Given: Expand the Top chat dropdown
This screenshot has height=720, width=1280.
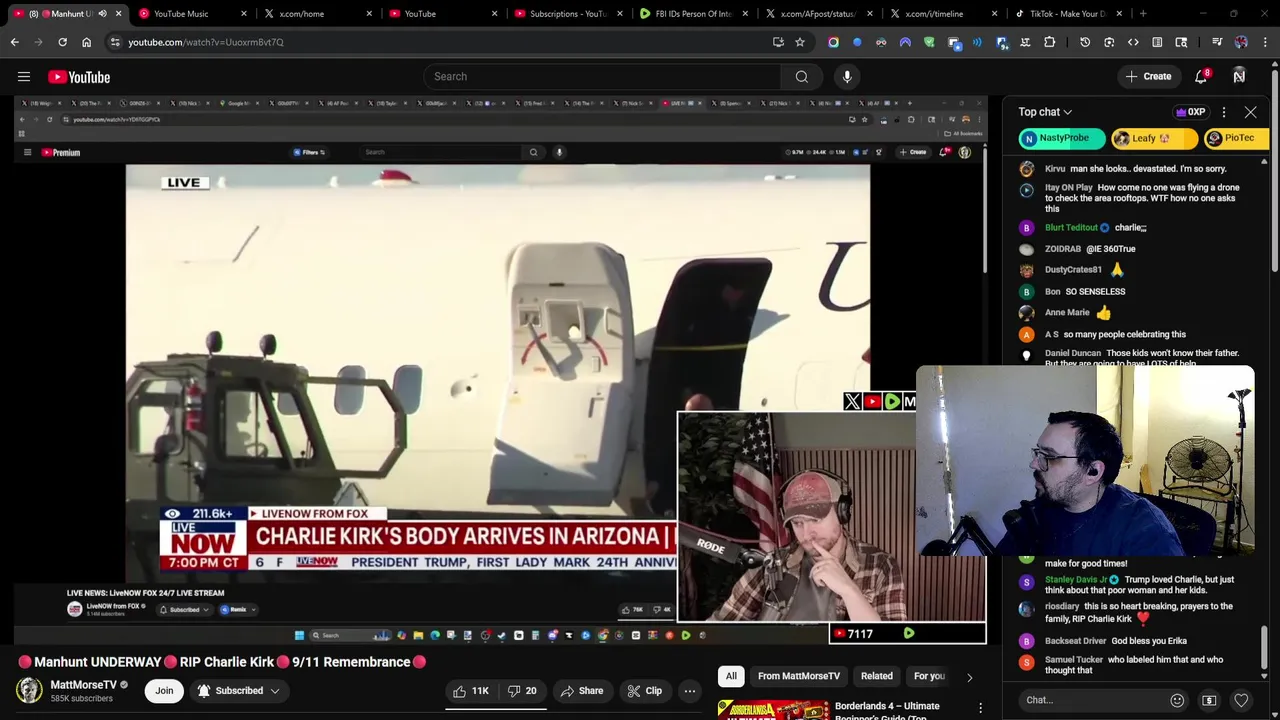Looking at the screenshot, I should [1045, 112].
